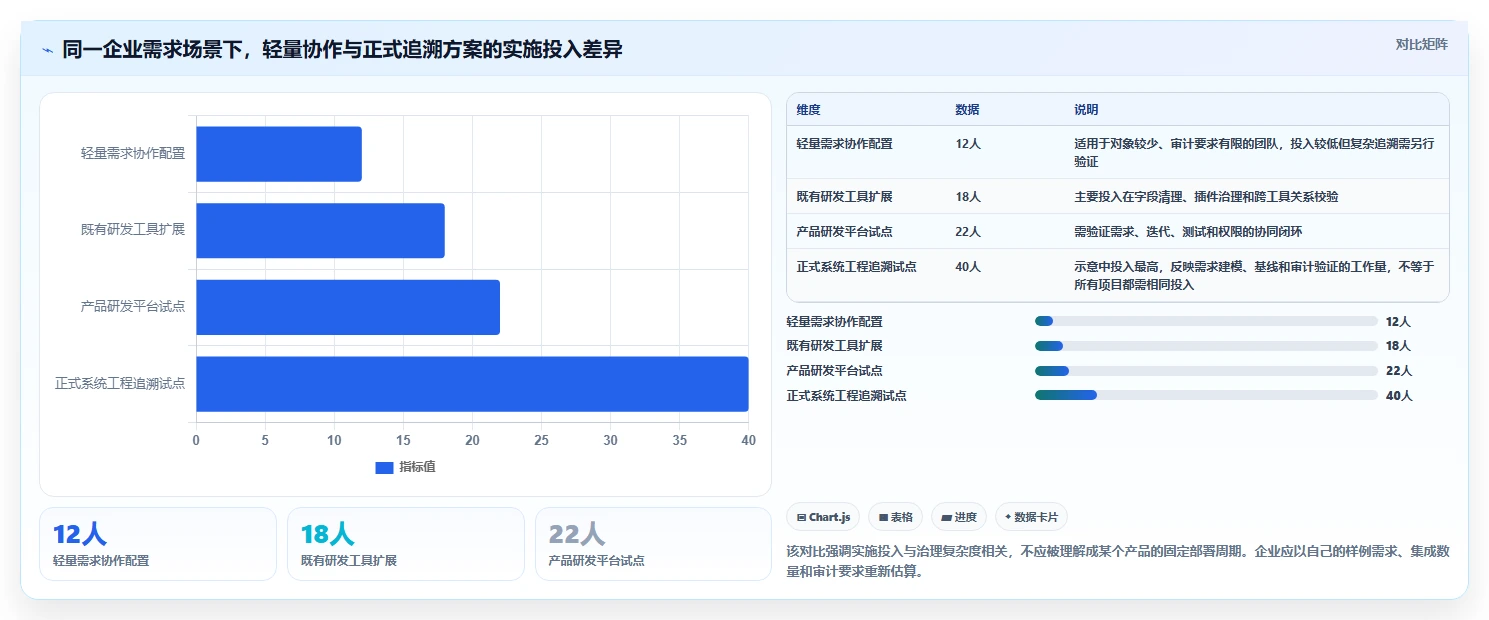Open the 22人 产品研发平台试点 data card
1489x620 pixels.
click(x=654, y=544)
